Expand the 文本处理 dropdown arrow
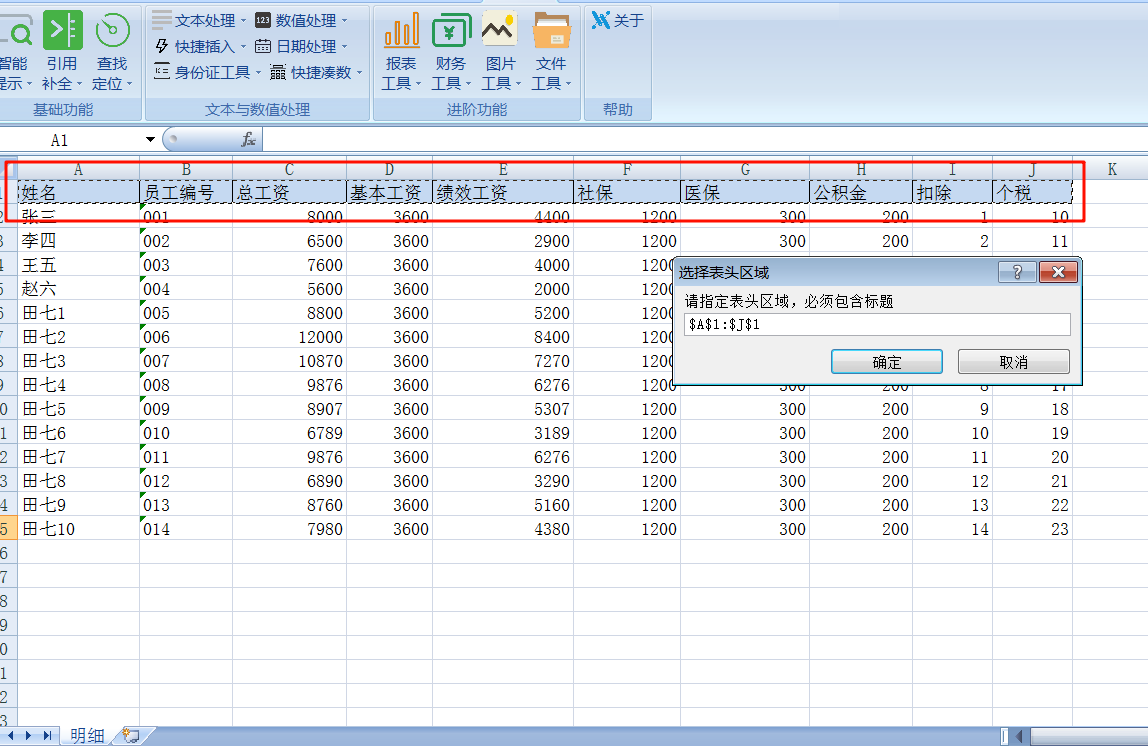1148x746 pixels. tap(243, 20)
